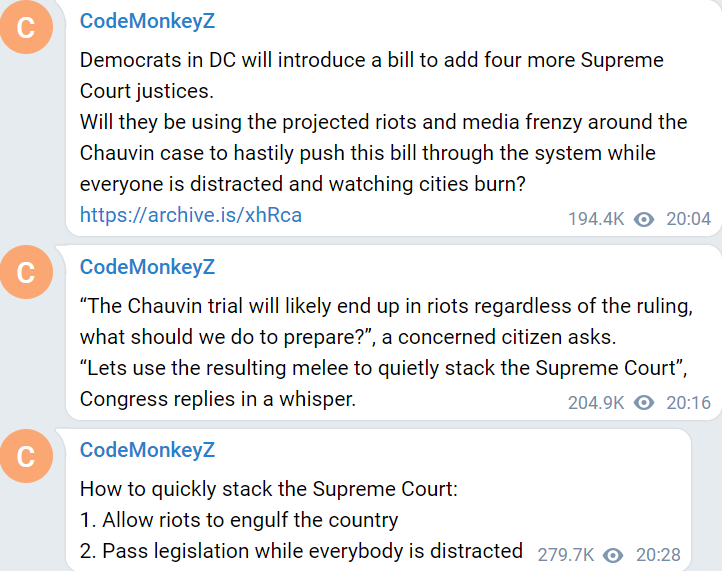This screenshot has height=571, width=722.
Task: Click the 194.4K view count
Action: [x=596, y=219]
